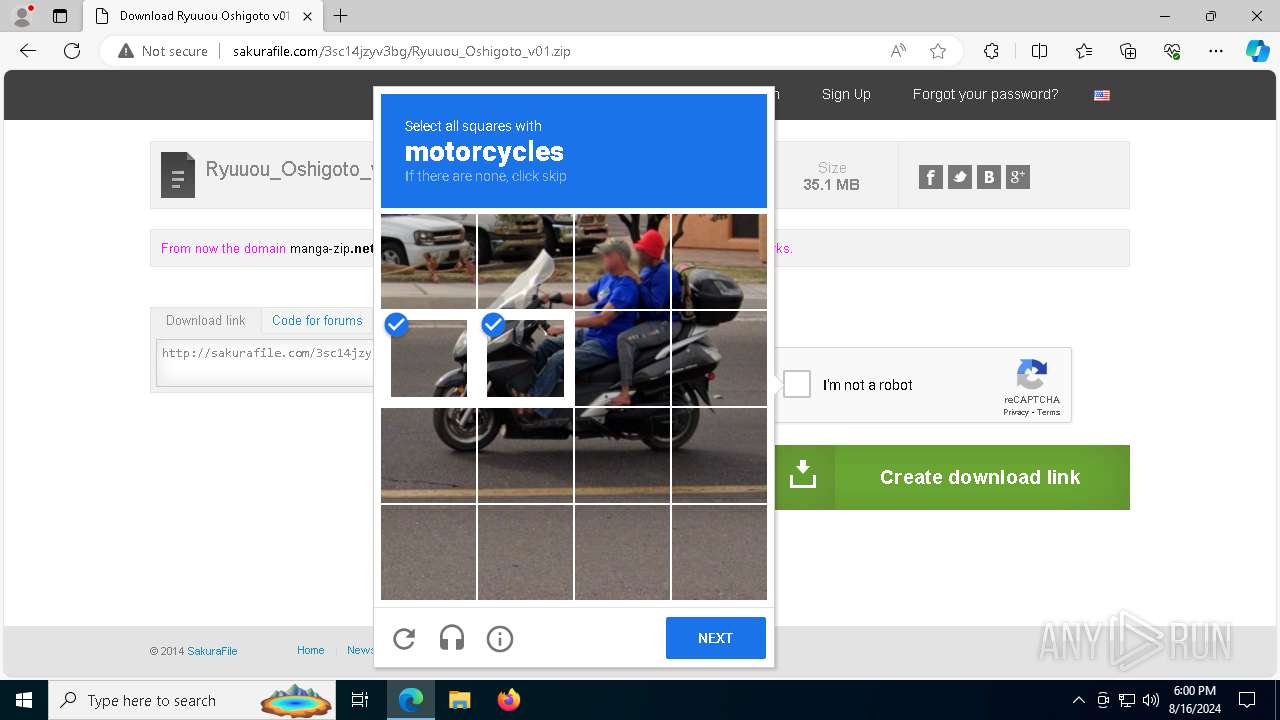Open the notifications center icon

click(x=1247, y=700)
